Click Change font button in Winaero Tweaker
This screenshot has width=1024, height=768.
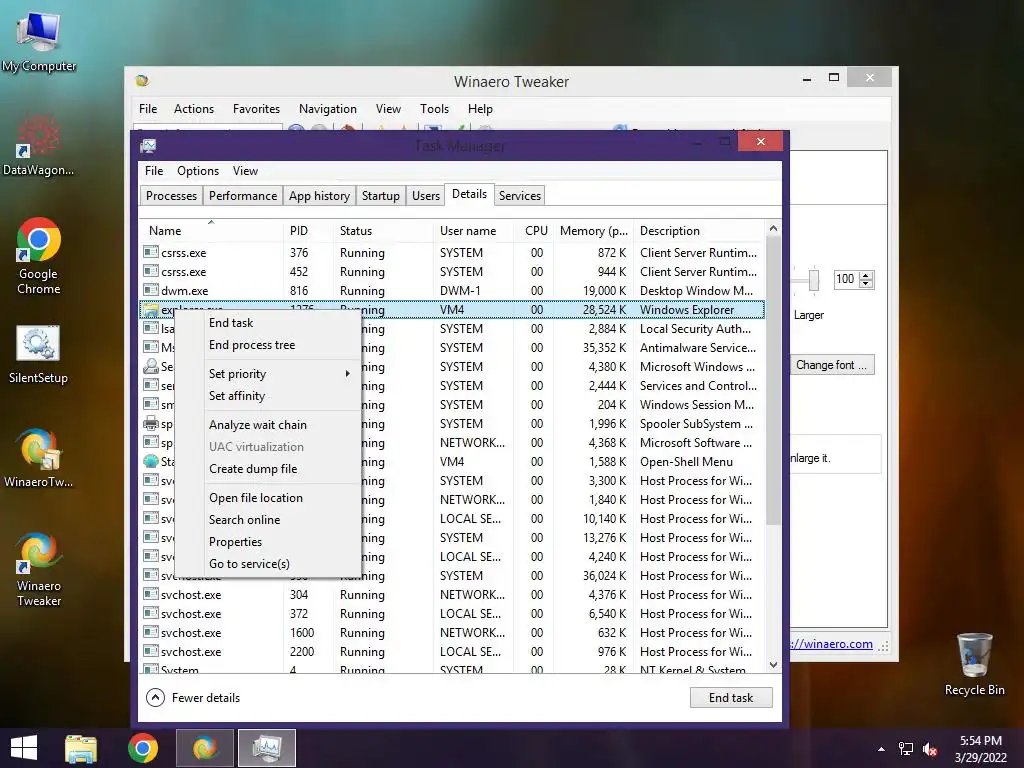[831, 365]
